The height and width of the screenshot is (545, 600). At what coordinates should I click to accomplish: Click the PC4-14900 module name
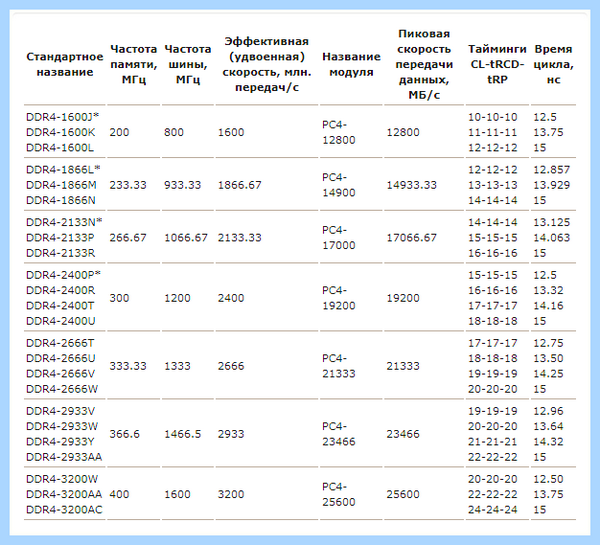pos(339,185)
